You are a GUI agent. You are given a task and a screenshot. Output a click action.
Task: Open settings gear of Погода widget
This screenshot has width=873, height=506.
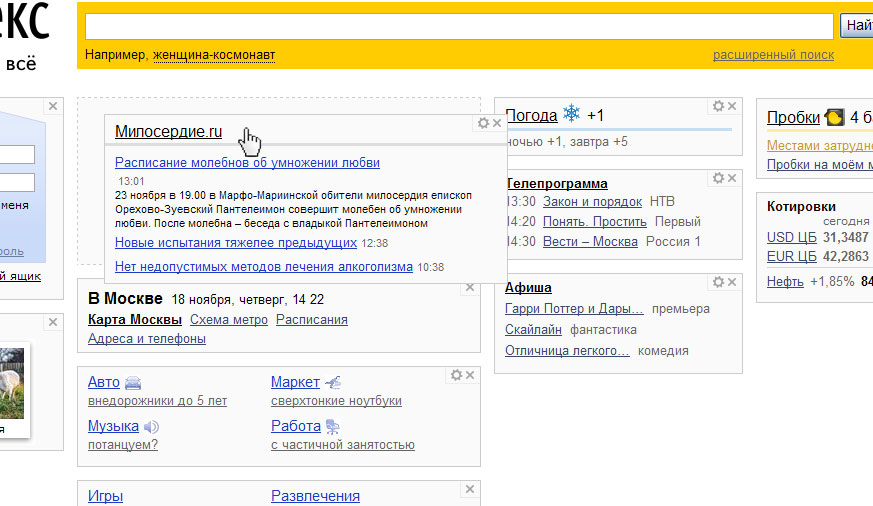click(x=718, y=106)
